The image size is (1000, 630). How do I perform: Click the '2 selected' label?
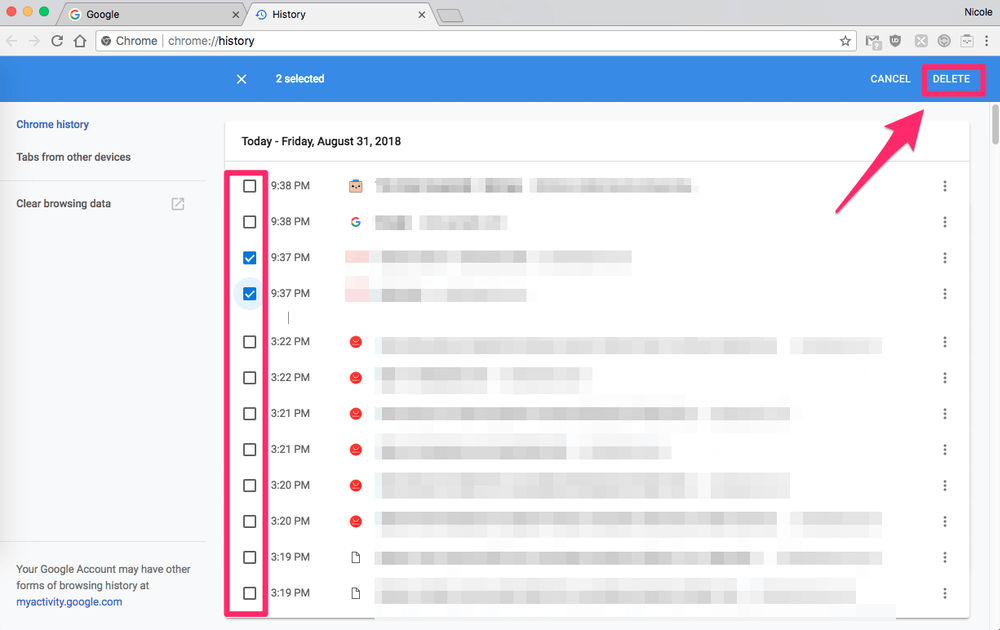point(300,79)
